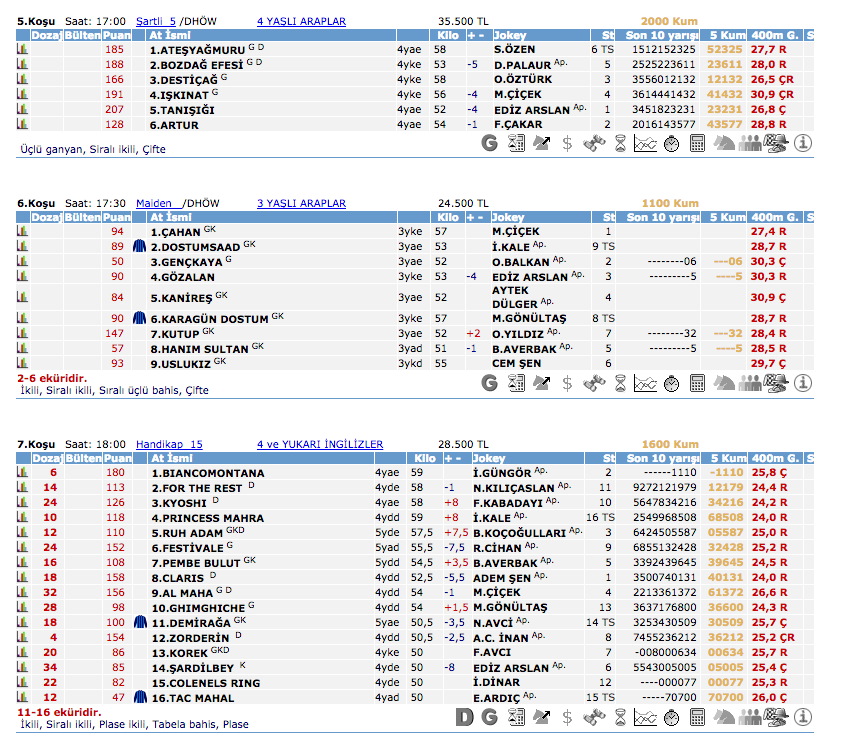Viewport: 851px width, 751px height.
Task: Open the info icon for race 7
Action: pyautogui.click(x=802, y=717)
